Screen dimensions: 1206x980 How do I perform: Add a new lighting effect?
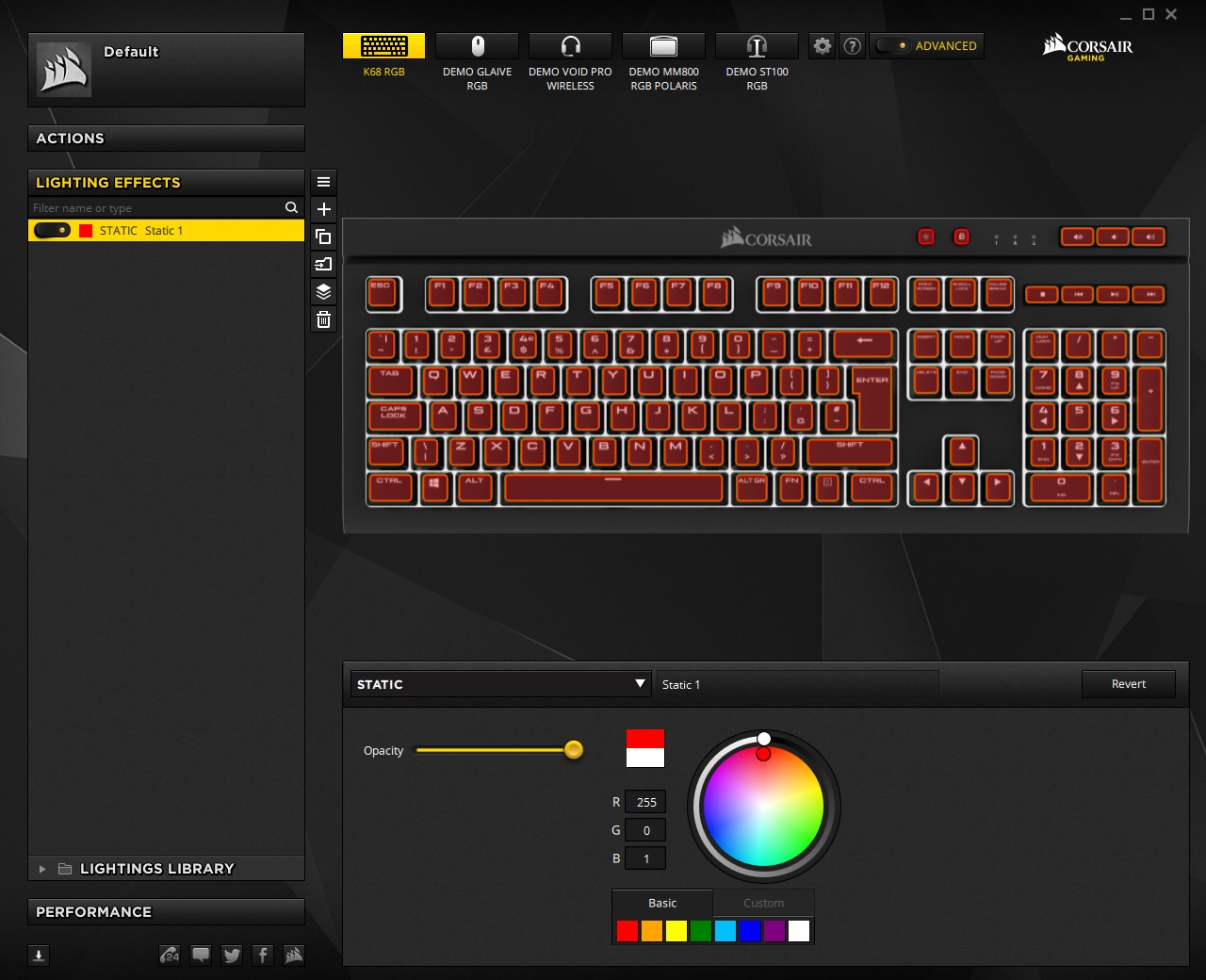click(x=323, y=209)
